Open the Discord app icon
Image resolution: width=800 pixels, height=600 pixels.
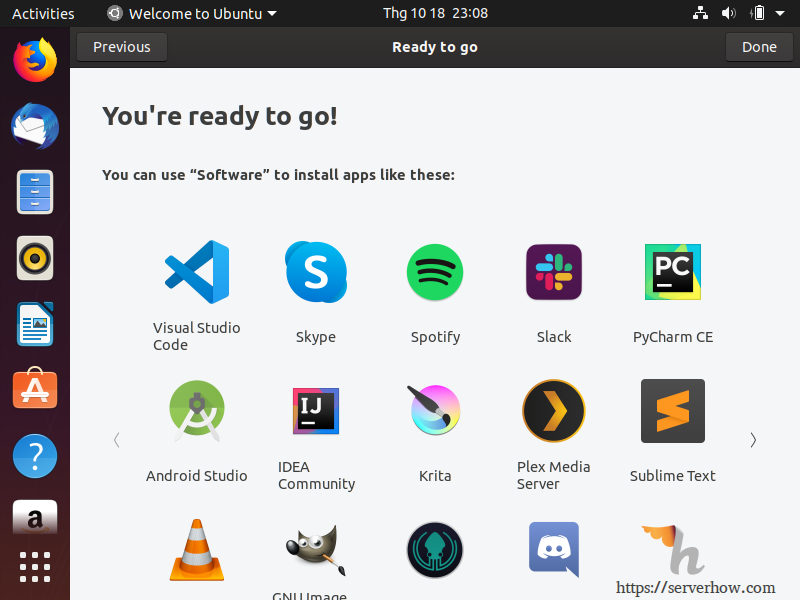tap(554, 549)
